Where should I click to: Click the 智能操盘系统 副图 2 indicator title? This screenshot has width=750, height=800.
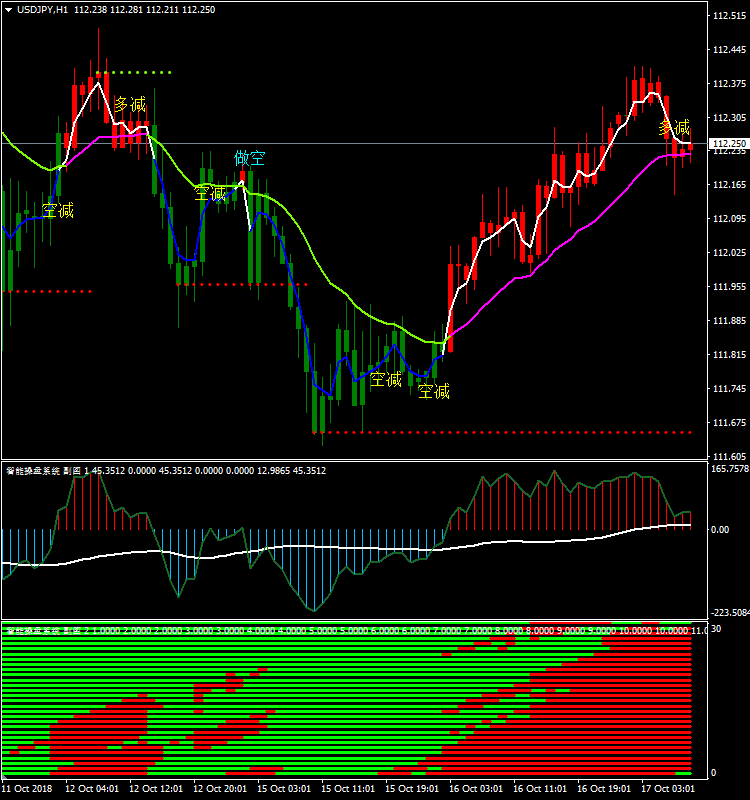[47, 631]
